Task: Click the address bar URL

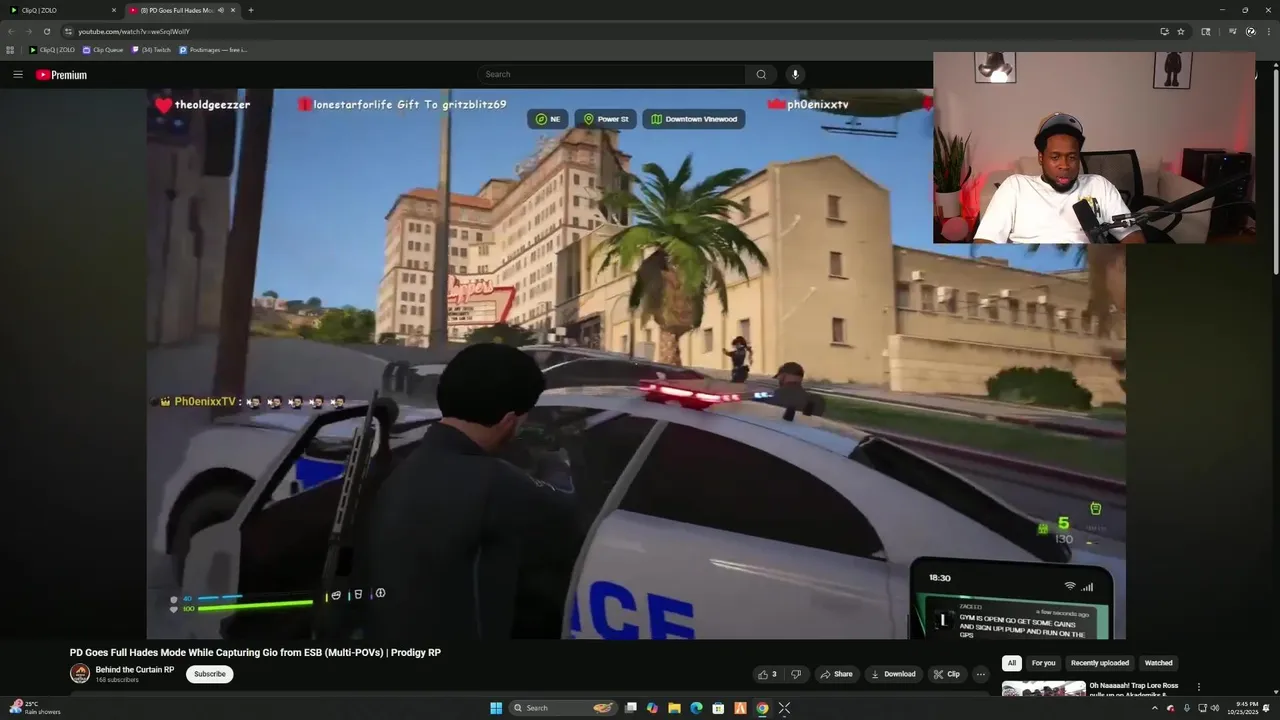Action: click(134, 31)
